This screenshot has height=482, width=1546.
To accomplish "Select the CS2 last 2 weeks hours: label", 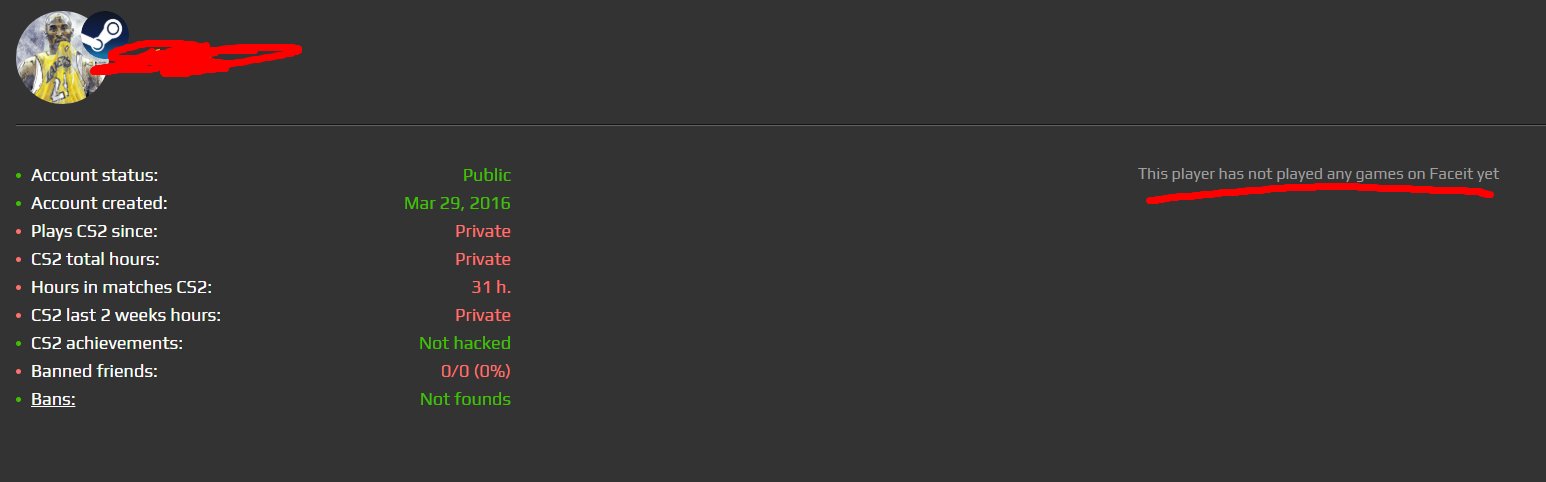I will pos(126,315).
